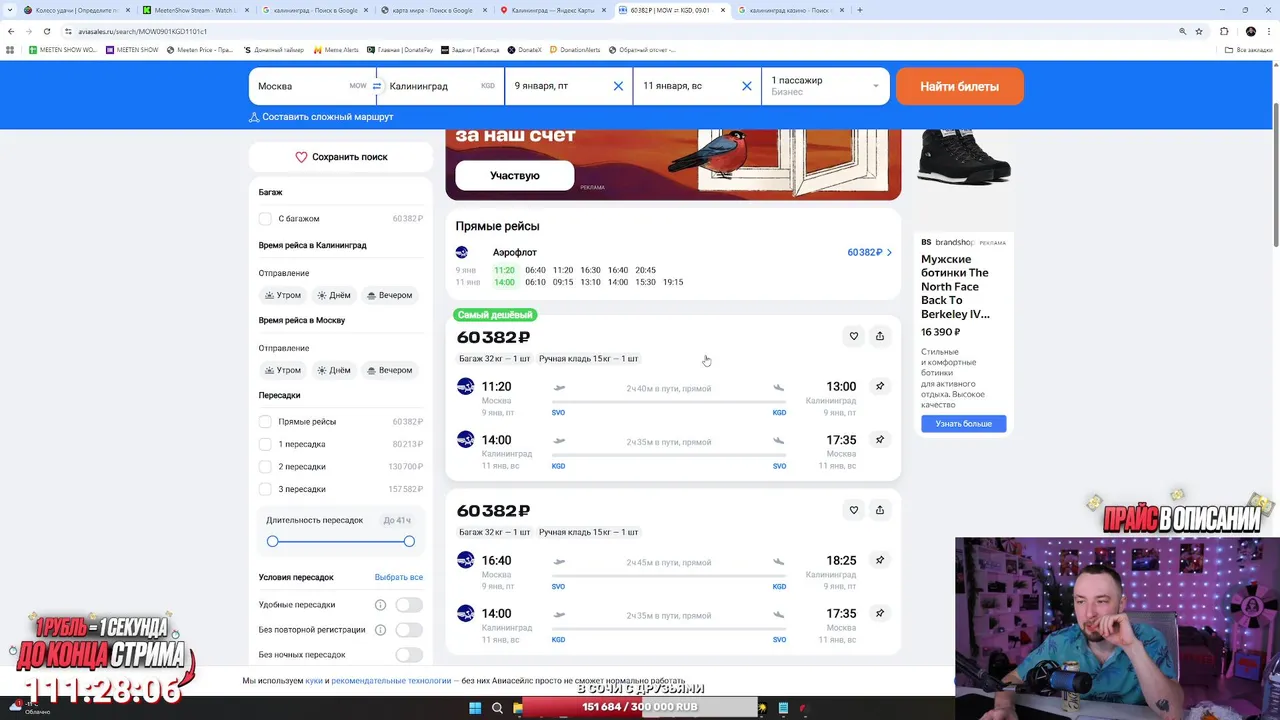Open info icon for Без повторной регистрации
Image resolution: width=1280 pixels, height=720 pixels.
click(x=380, y=630)
